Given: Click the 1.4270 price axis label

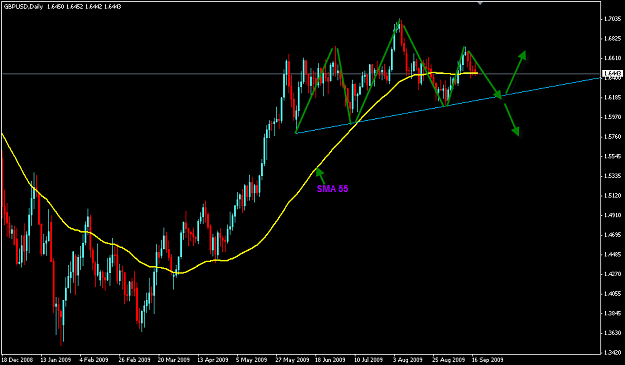Looking at the screenshot, I should click(x=613, y=274).
